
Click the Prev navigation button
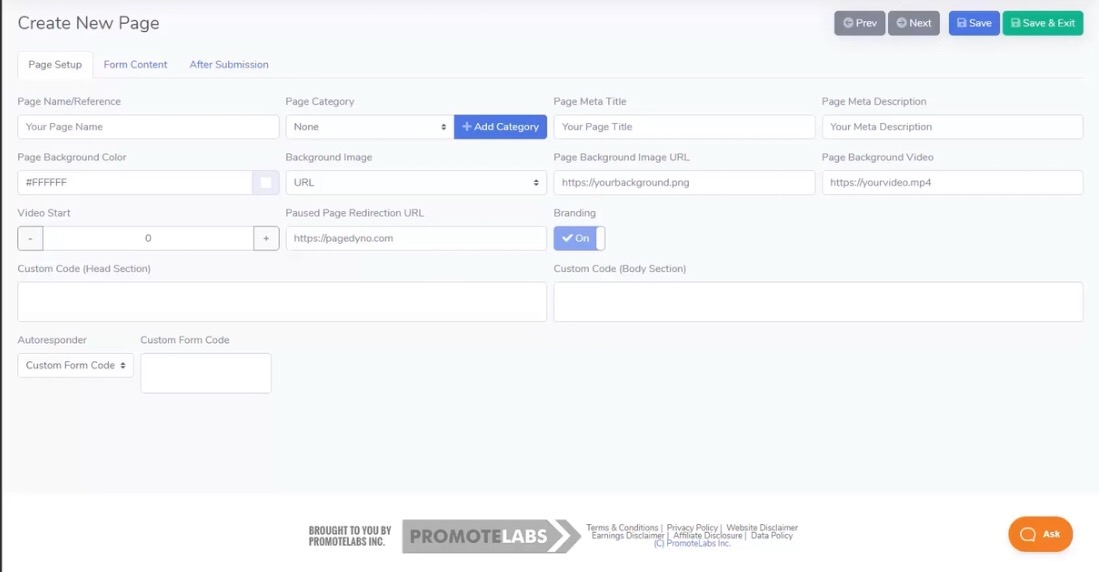(x=859, y=23)
